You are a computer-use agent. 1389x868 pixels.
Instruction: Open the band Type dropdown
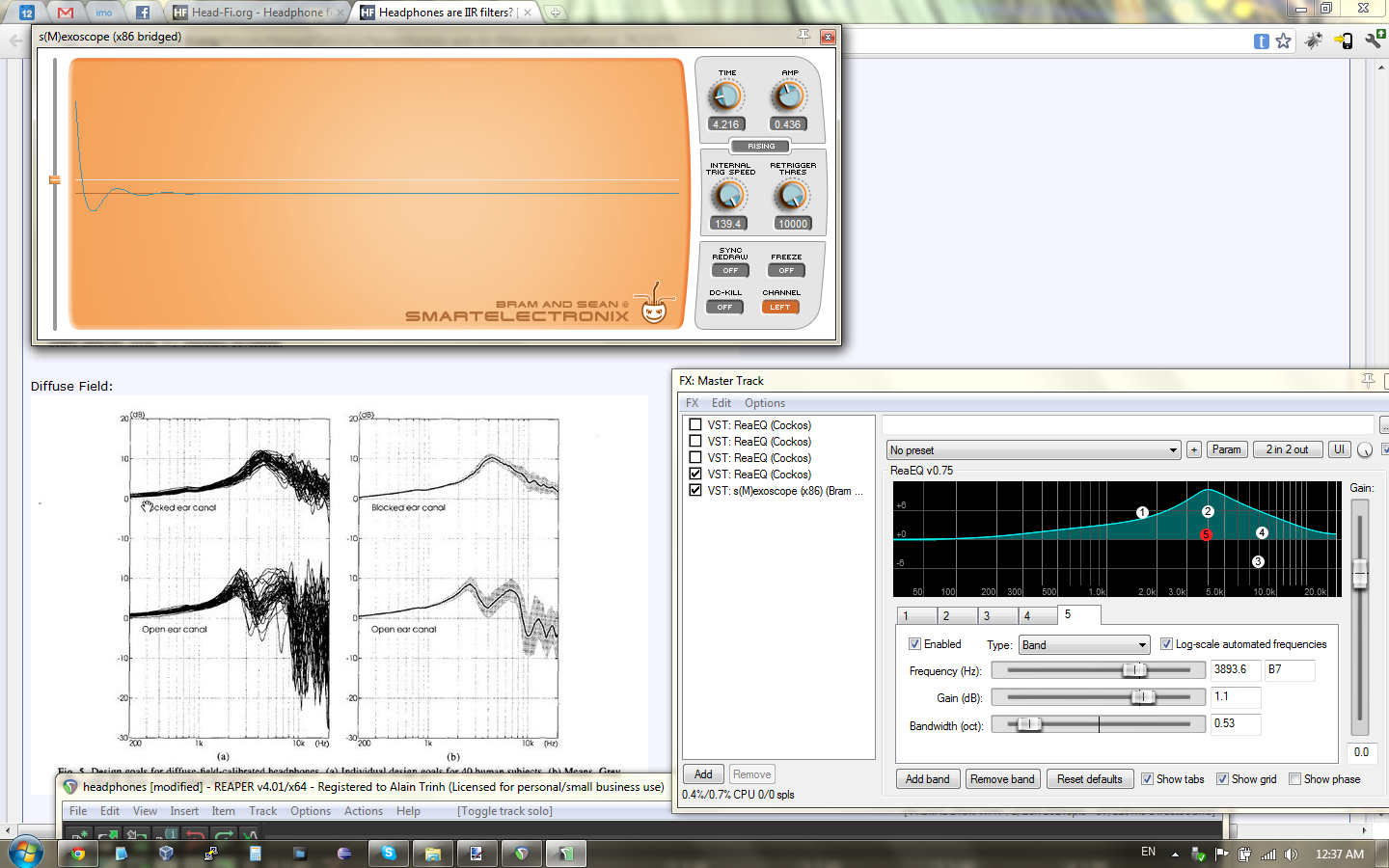coord(1084,645)
